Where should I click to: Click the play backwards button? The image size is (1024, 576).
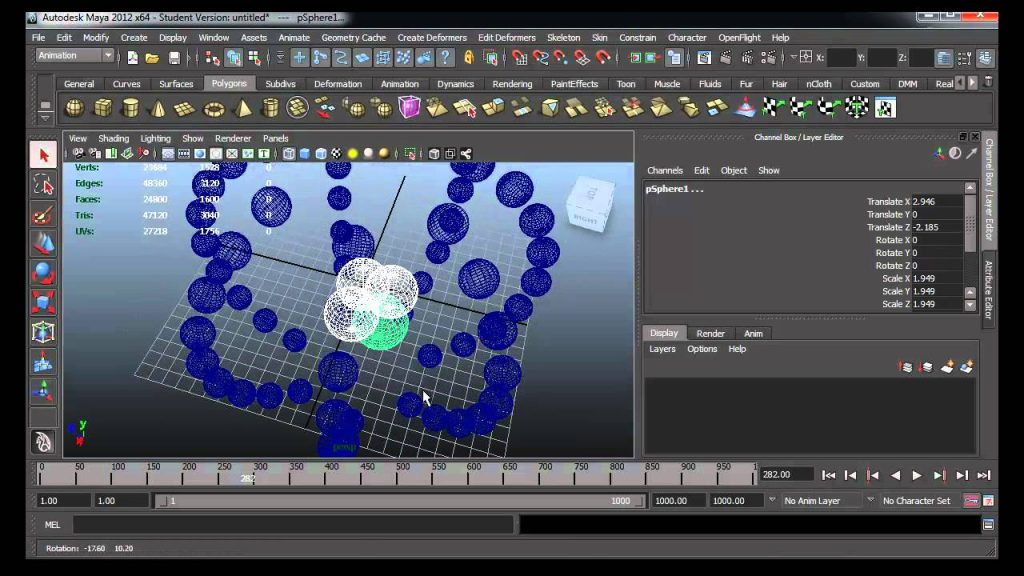895,475
